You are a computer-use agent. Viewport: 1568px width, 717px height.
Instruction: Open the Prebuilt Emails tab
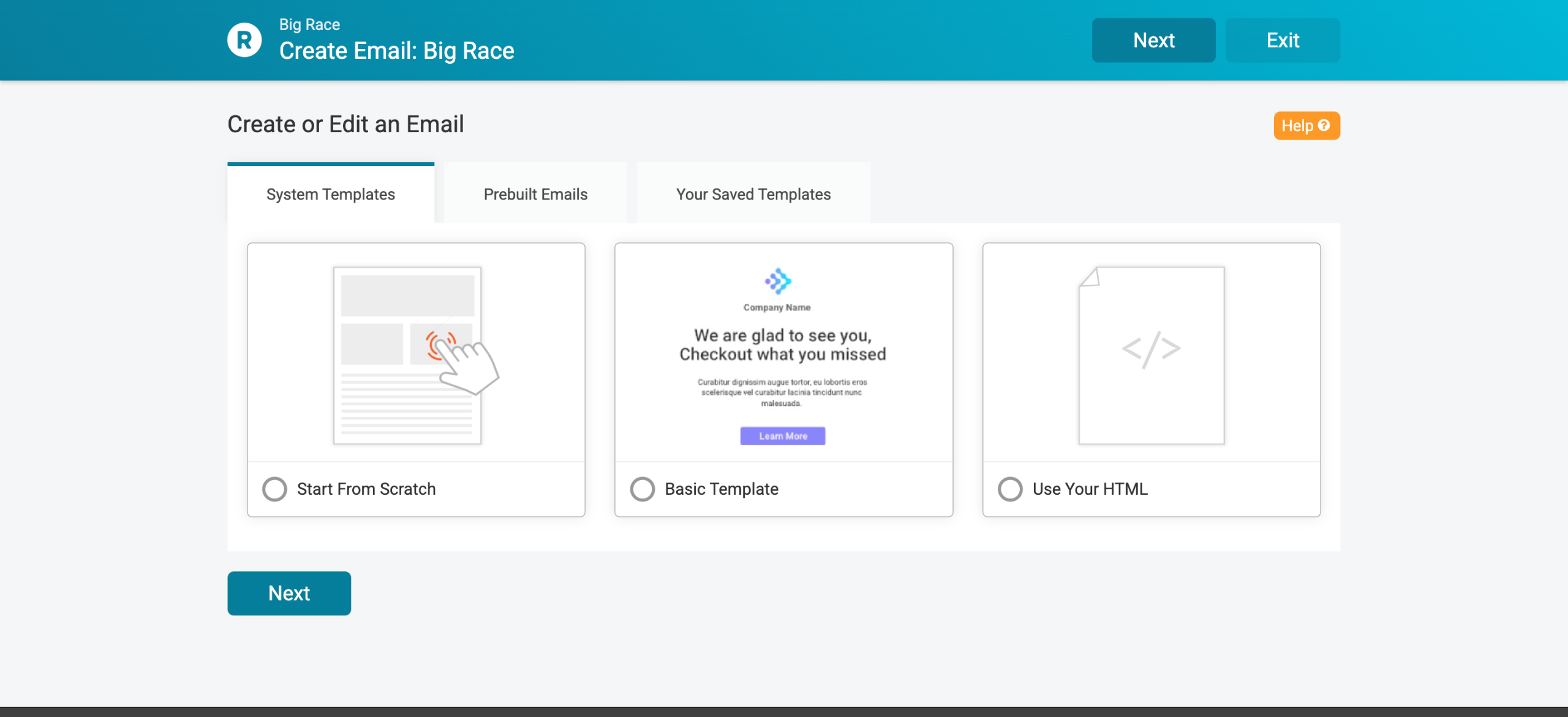point(535,194)
